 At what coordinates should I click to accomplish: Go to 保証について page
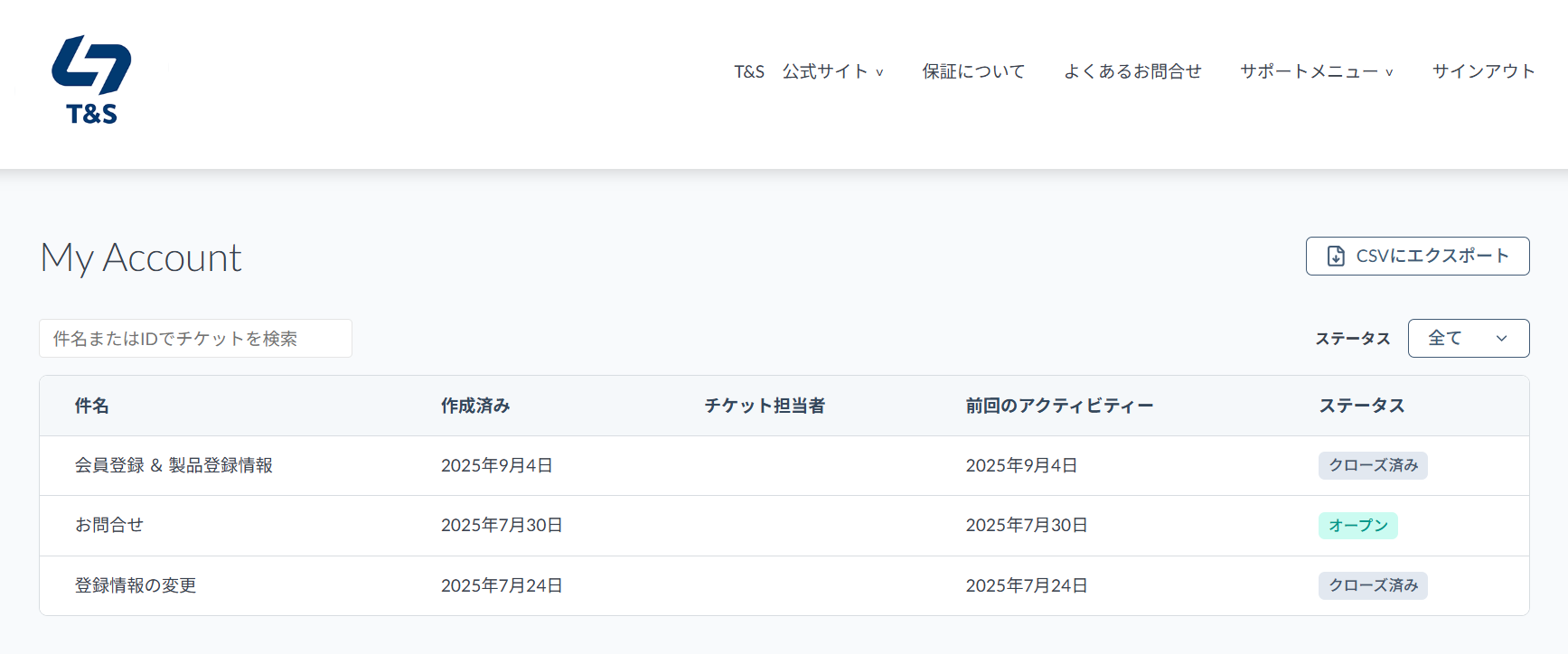coord(973,71)
